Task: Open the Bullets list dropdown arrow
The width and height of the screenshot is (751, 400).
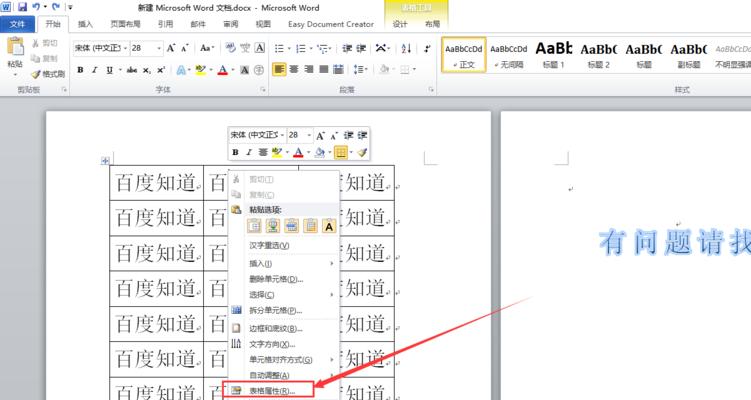Action: 289,48
